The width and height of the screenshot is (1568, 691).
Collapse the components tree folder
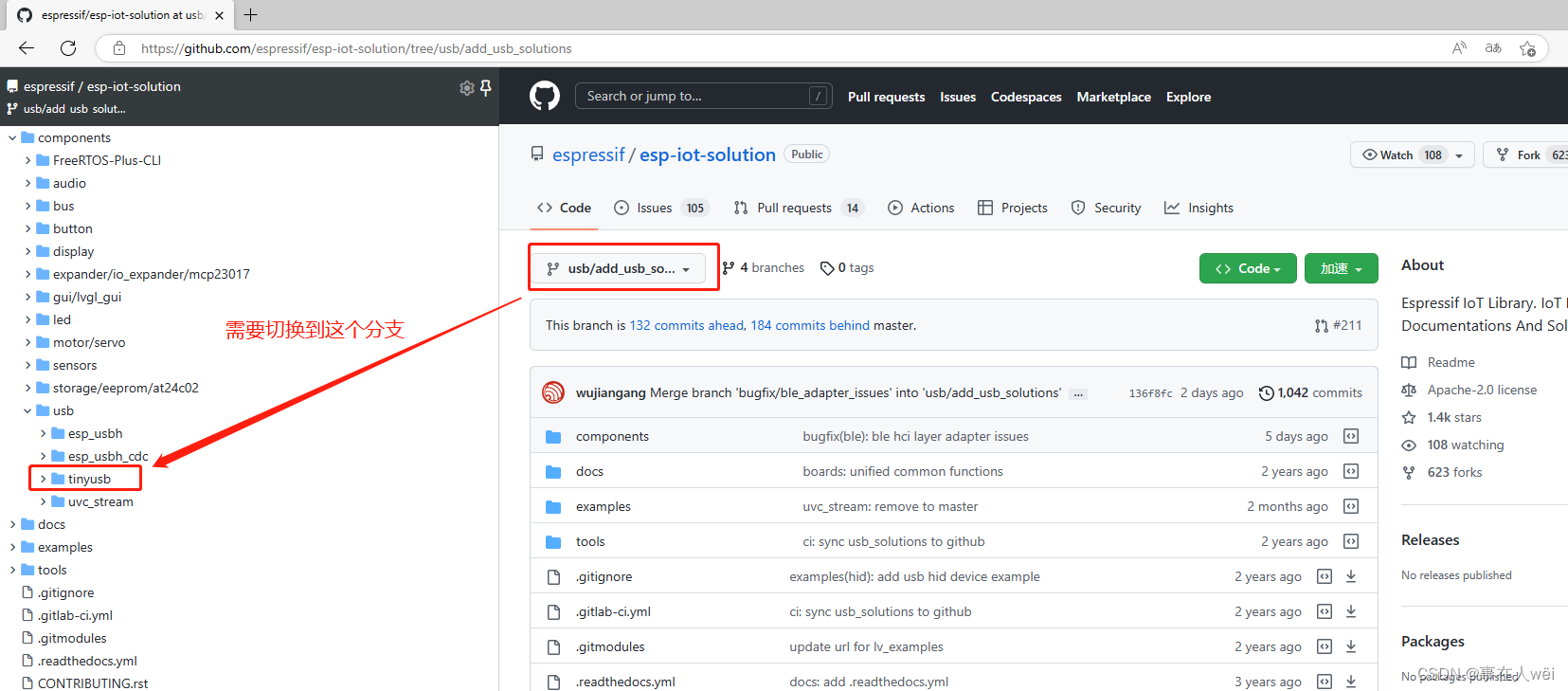12,137
